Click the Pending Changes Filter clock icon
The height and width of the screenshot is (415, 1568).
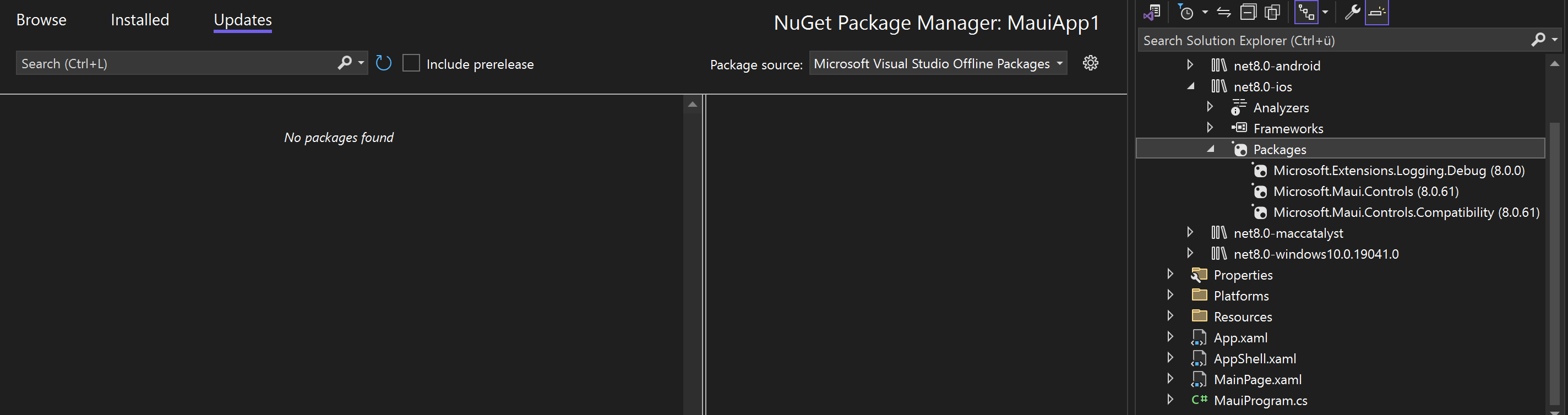1186,12
